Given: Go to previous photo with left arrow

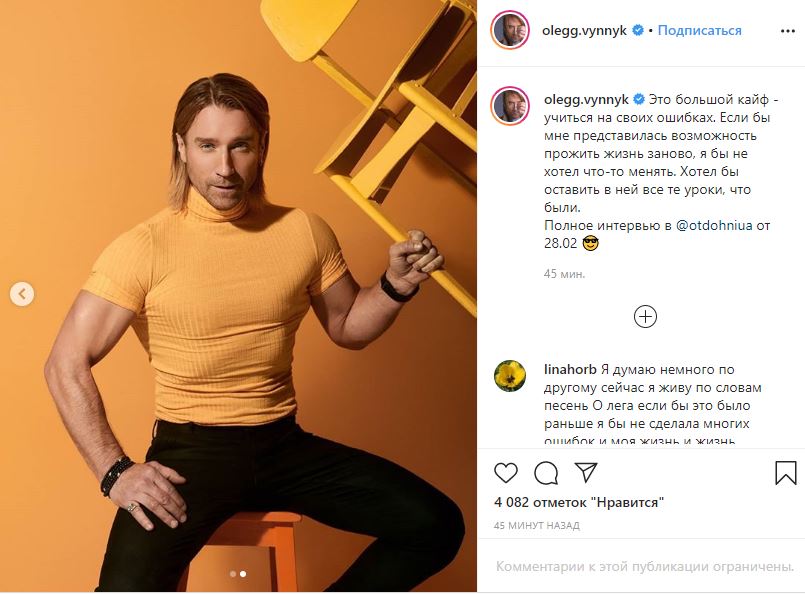Looking at the screenshot, I should tap(22, 294).
